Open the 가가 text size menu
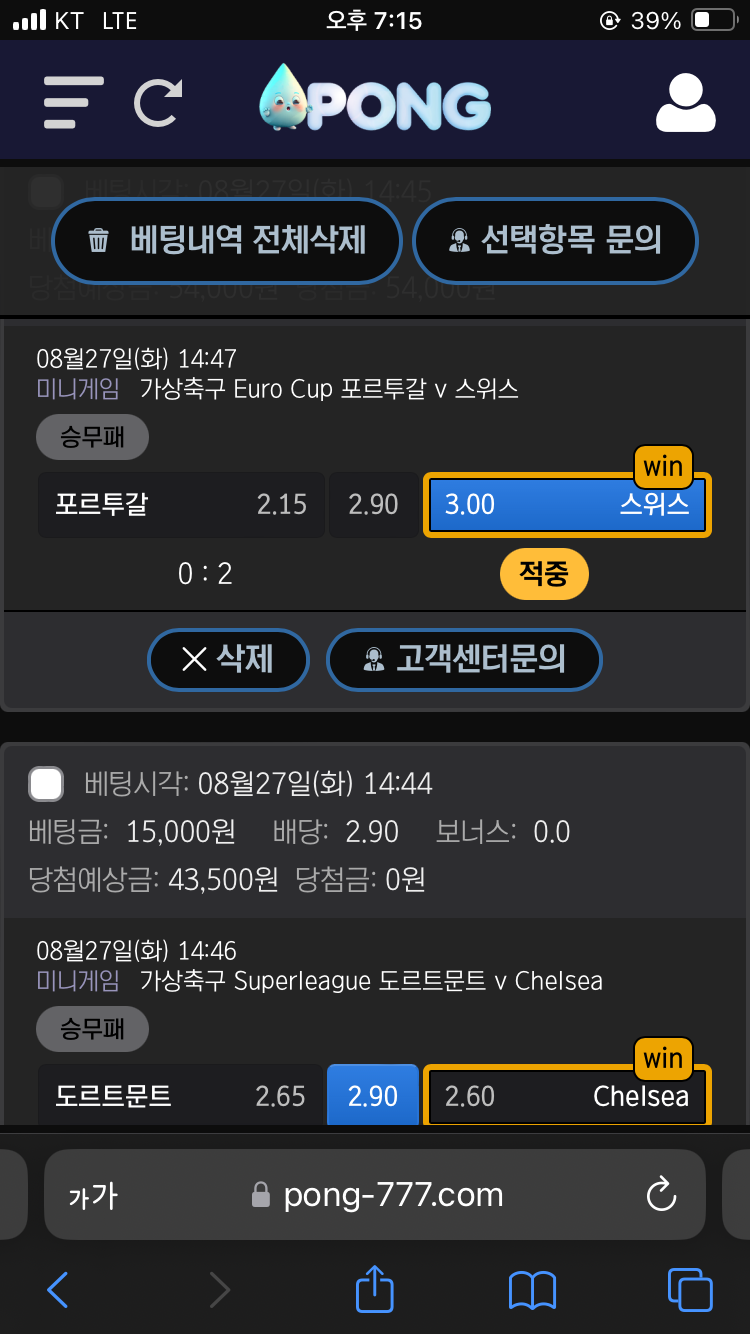Screen dimensions: 750x1334 point(93,1195)
